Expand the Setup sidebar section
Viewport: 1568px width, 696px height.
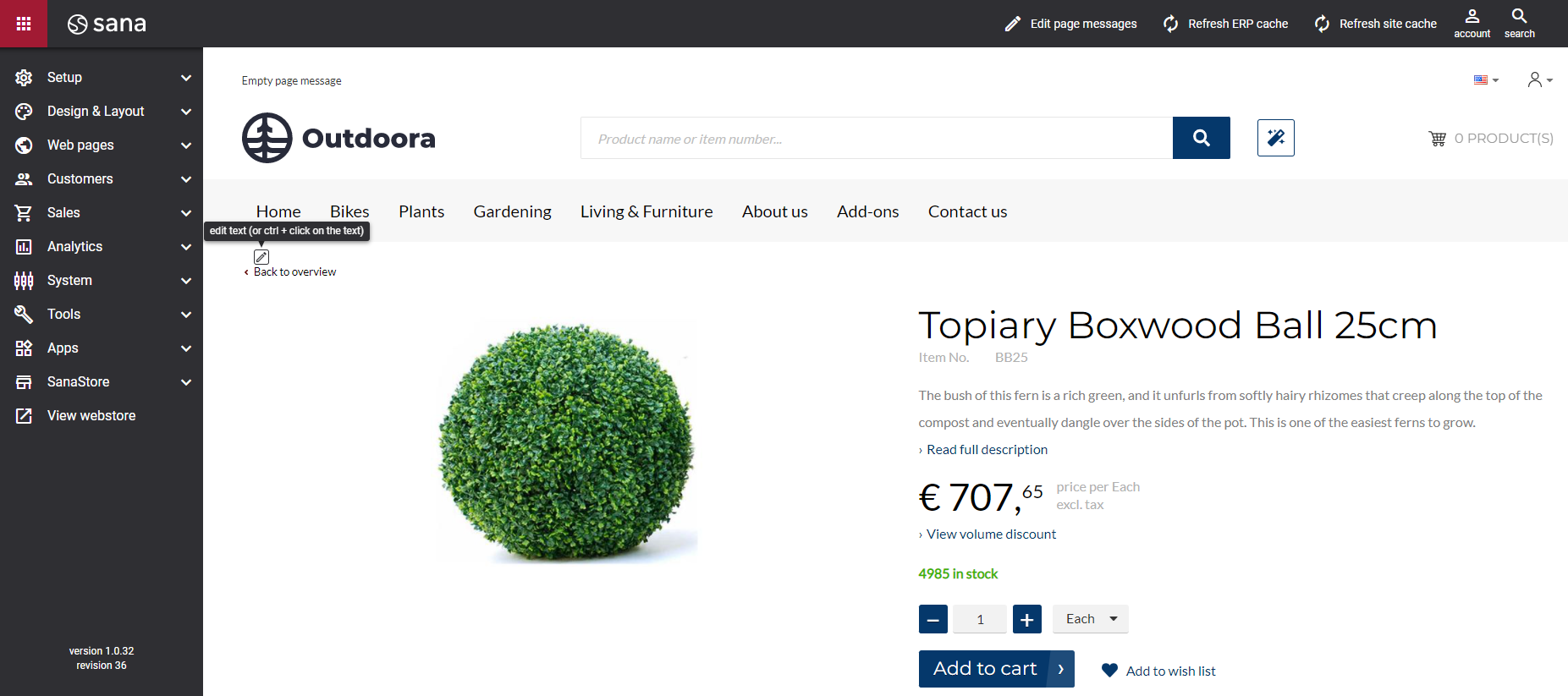[102, 78]
